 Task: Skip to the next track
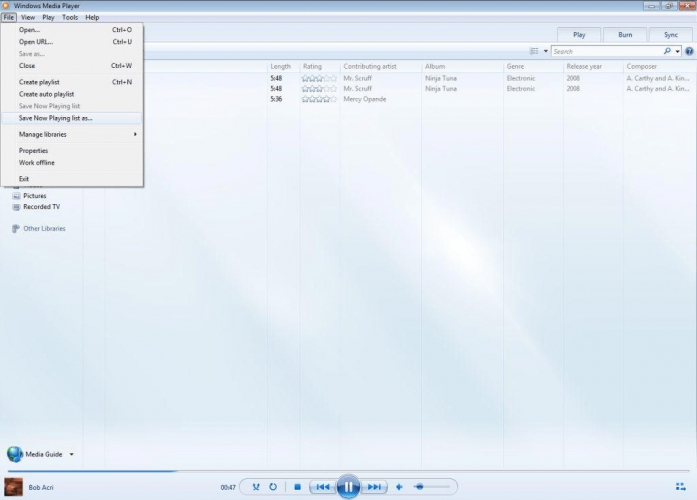374,487
